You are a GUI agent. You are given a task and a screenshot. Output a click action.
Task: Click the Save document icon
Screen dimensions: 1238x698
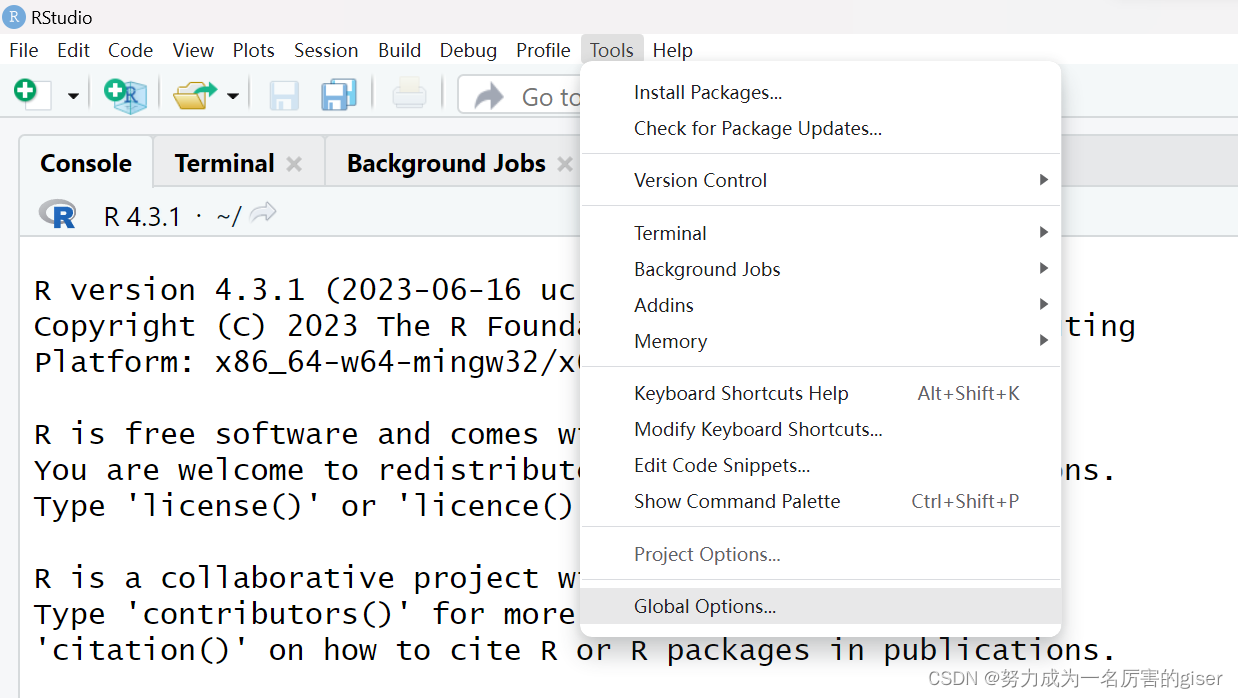284,95
